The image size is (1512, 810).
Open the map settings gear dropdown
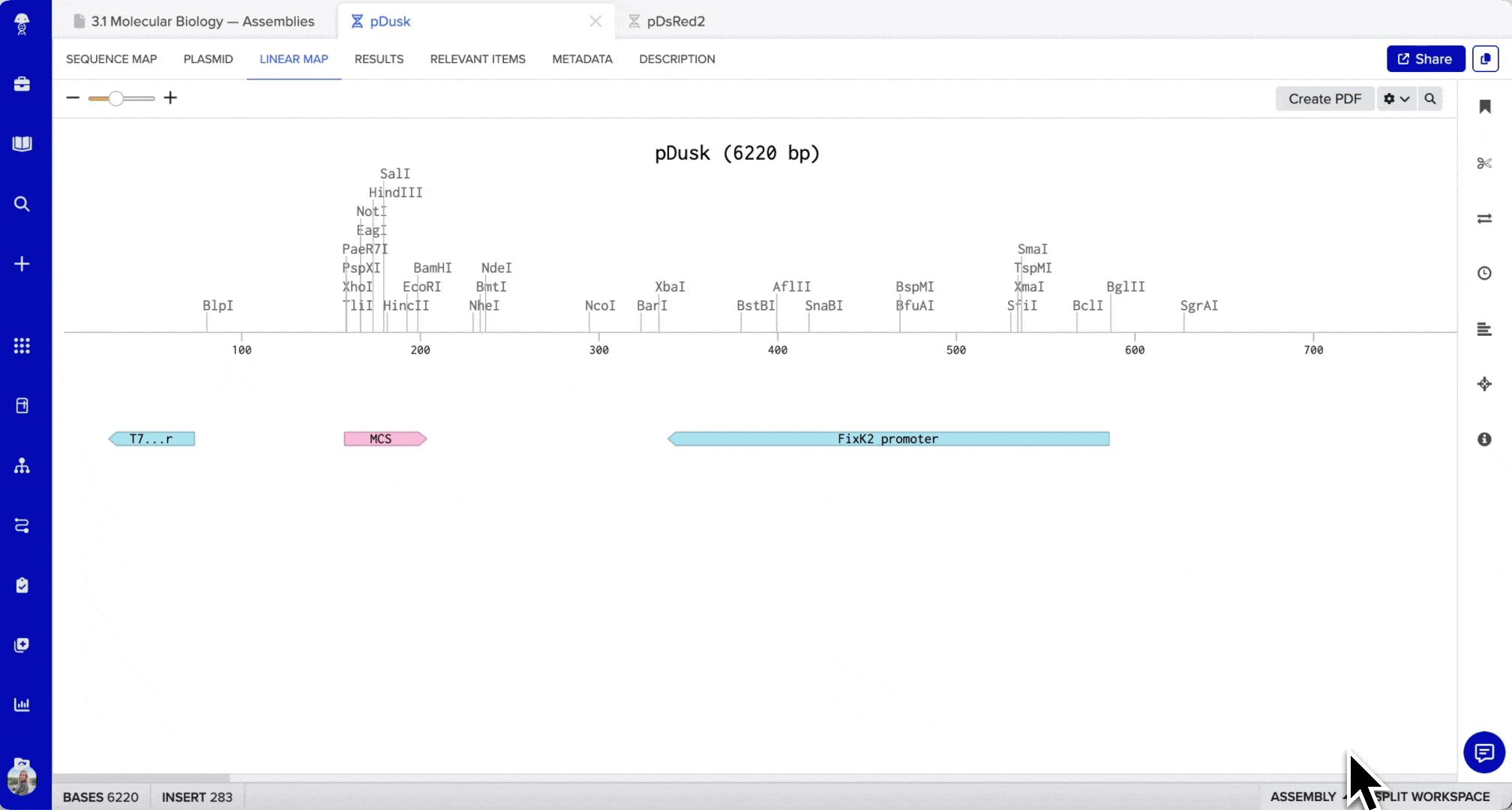(x=1396, y=98)
